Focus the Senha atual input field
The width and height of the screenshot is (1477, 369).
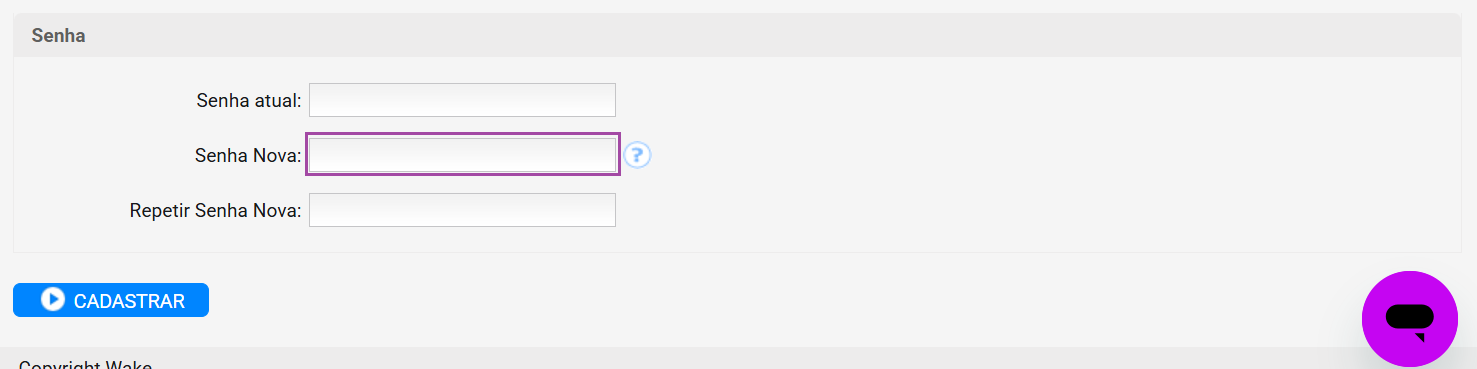[x=462, y=100]
